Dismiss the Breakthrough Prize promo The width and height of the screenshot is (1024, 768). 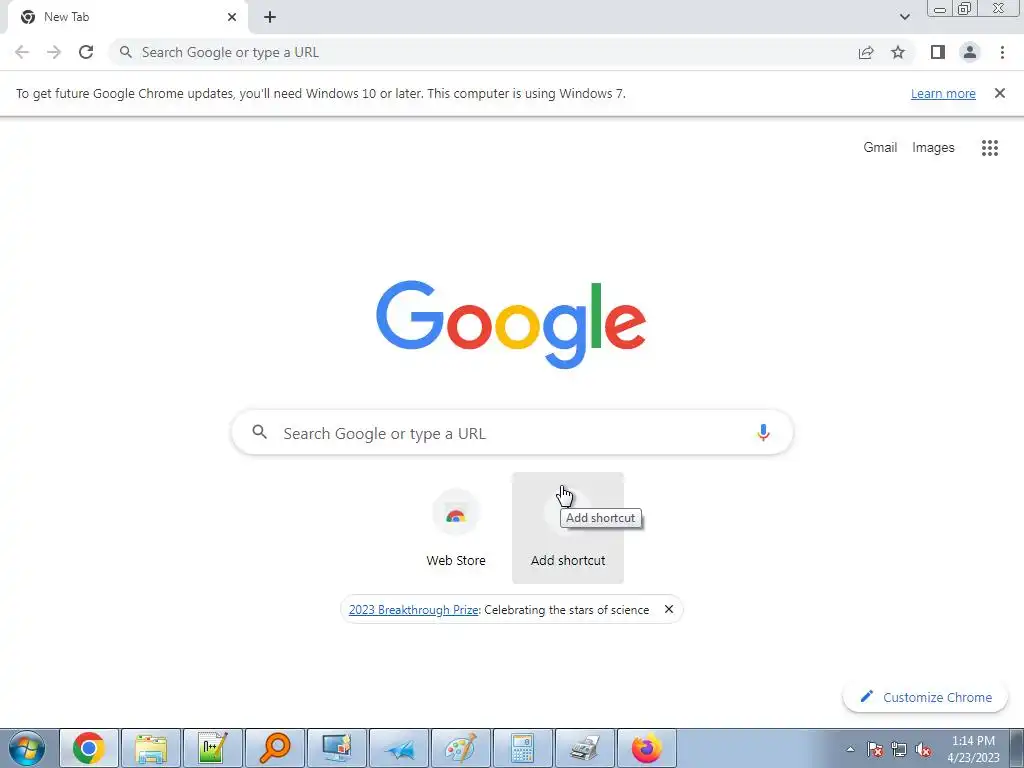669,609
